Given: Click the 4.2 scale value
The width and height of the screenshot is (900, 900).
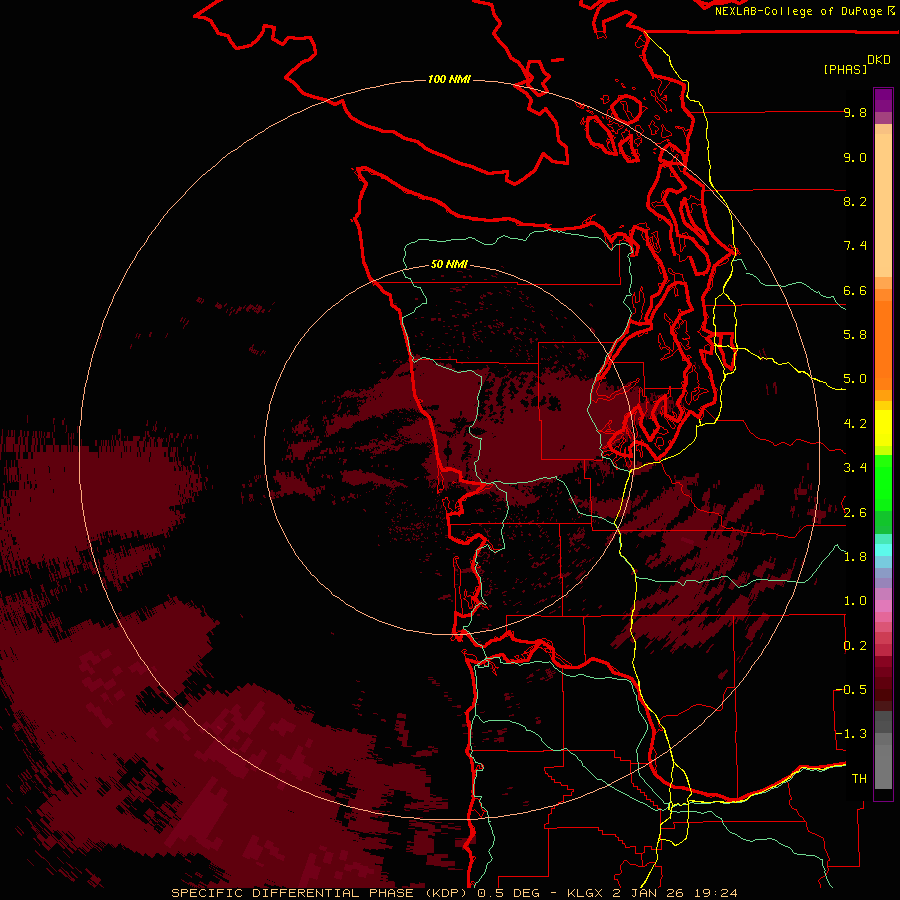Looking at the screenshot, I should [x=855, y=424].
